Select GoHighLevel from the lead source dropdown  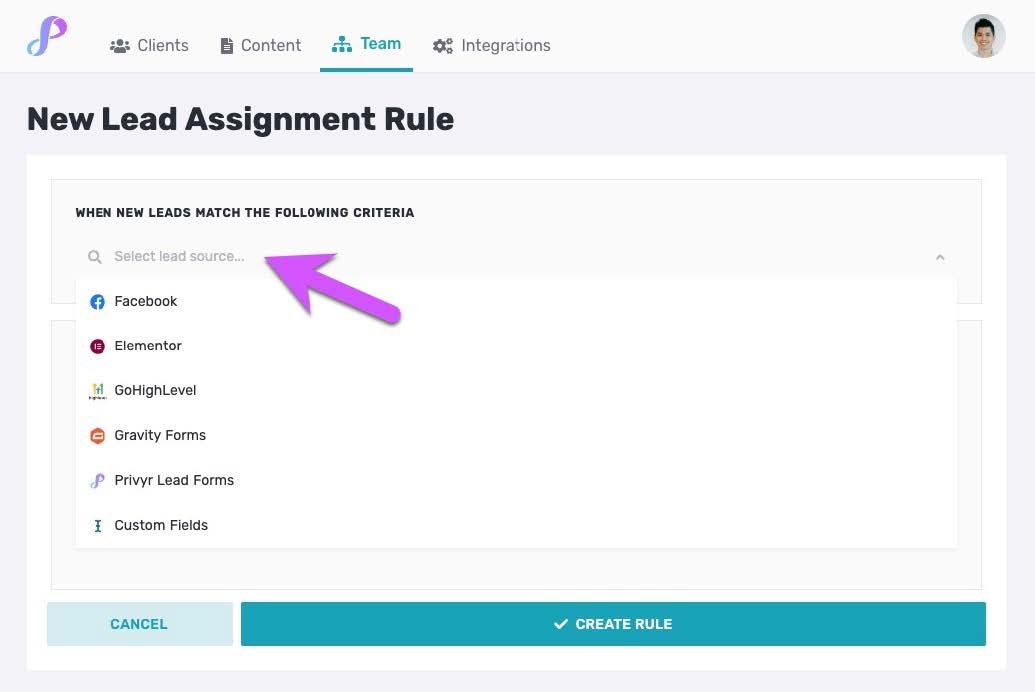click(x=155, y=390)
